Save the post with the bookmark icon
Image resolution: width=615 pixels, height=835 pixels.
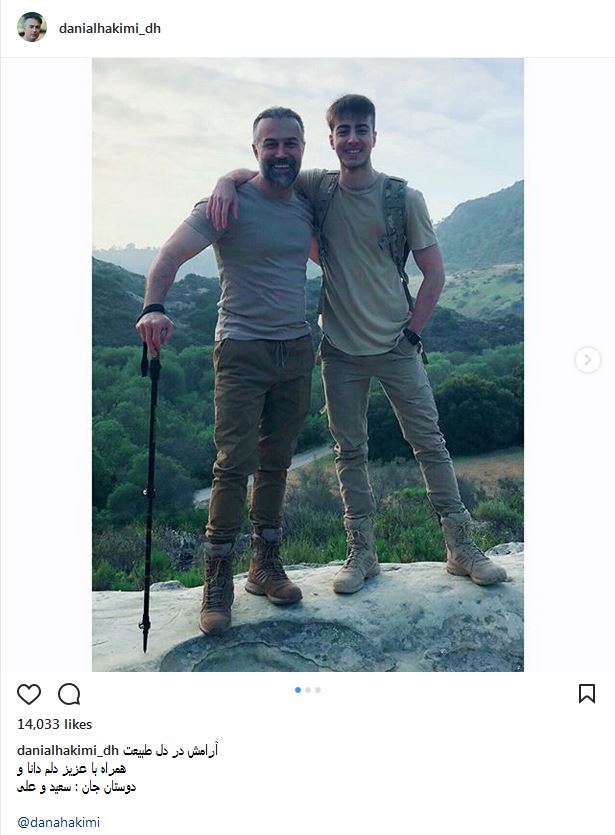point(587,694)
